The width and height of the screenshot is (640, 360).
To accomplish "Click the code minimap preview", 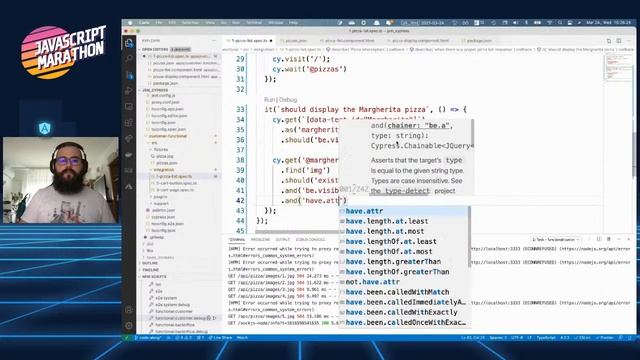I will tap(618, 69).
